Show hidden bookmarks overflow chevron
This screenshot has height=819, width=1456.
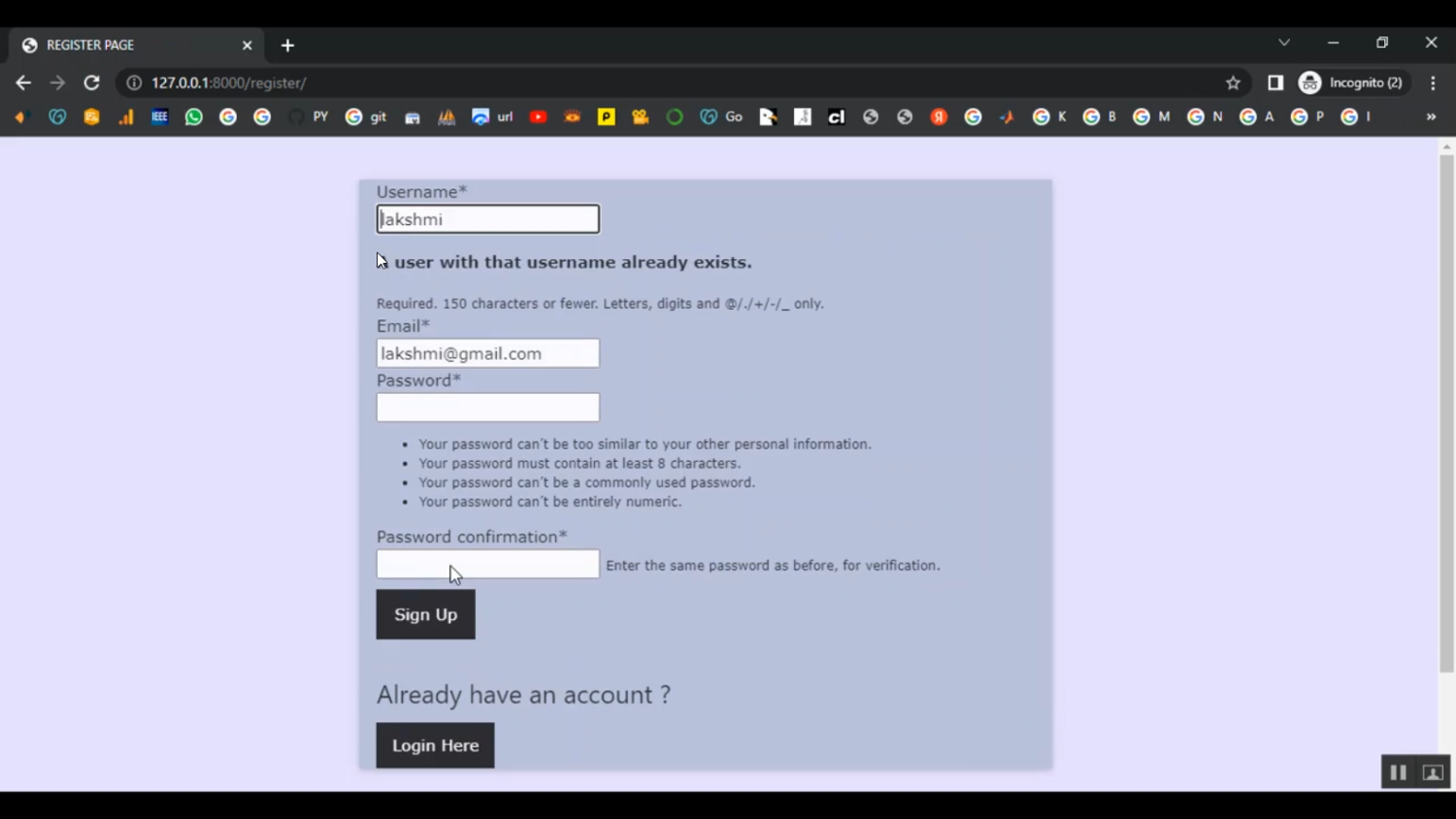(1431, 117)
